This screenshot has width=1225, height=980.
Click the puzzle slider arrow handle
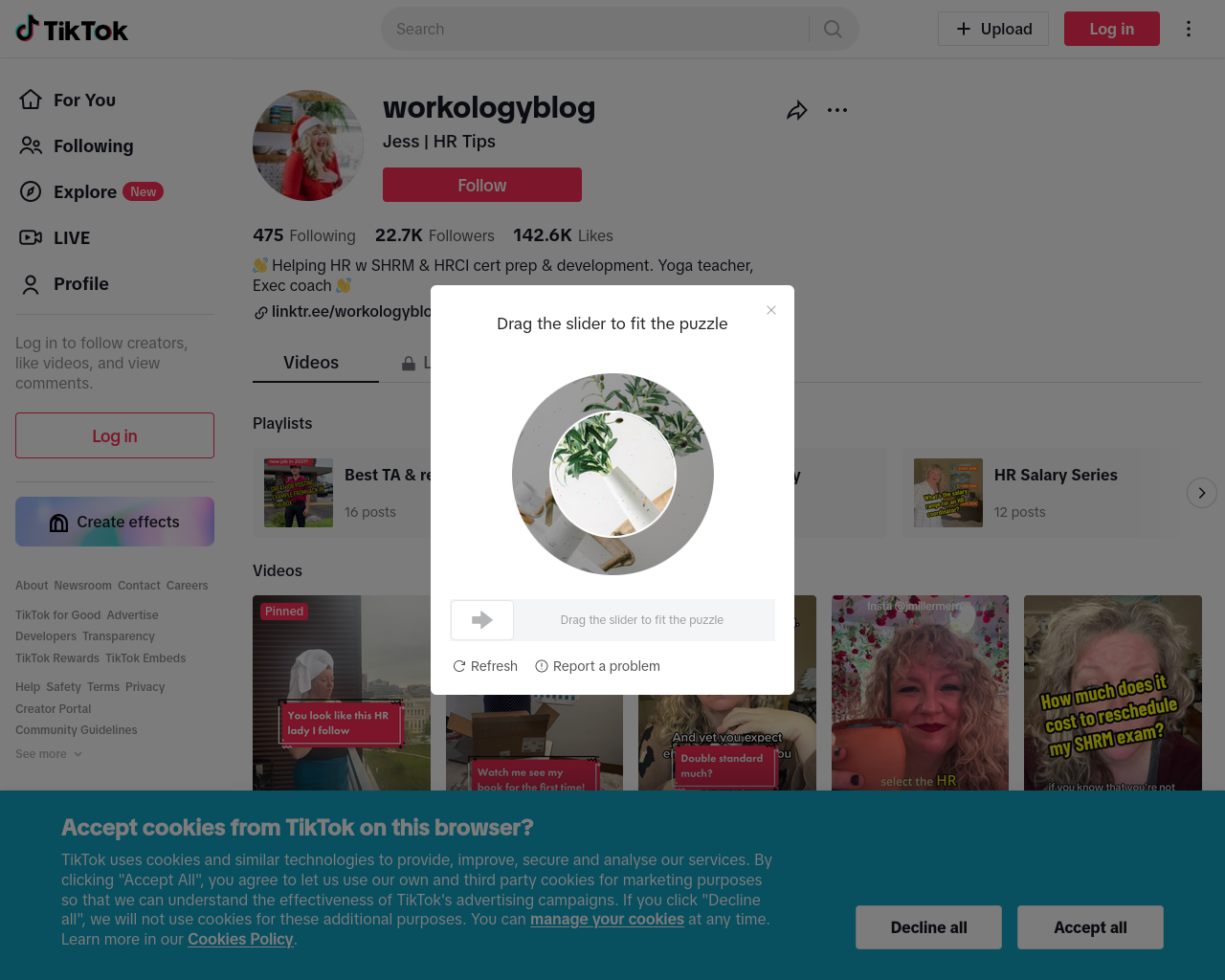(x=482, y=620)
